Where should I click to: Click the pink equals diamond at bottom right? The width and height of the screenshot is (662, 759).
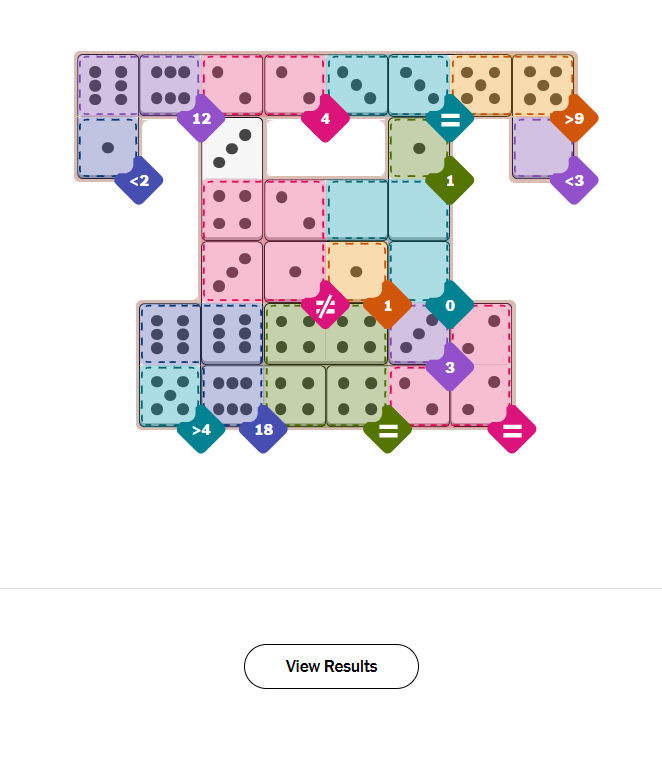[x=512, y=429]
